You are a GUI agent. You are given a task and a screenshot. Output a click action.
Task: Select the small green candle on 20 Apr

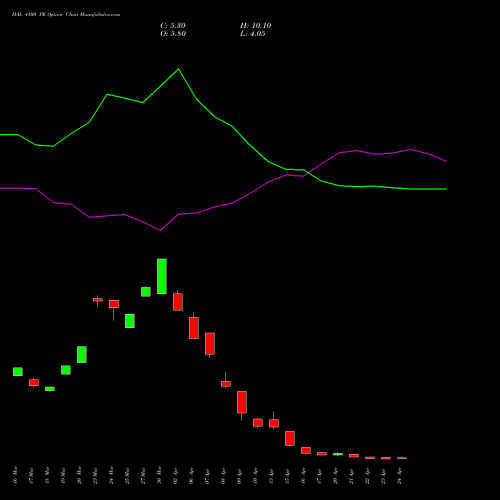(x=338, y=454)
